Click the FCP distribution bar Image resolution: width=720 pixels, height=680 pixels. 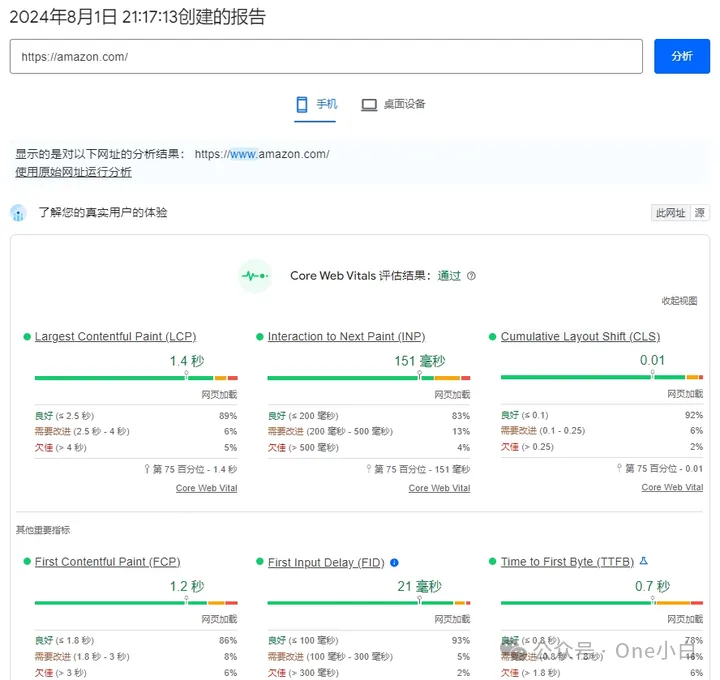pyautogui.click(x=136, y=603)
